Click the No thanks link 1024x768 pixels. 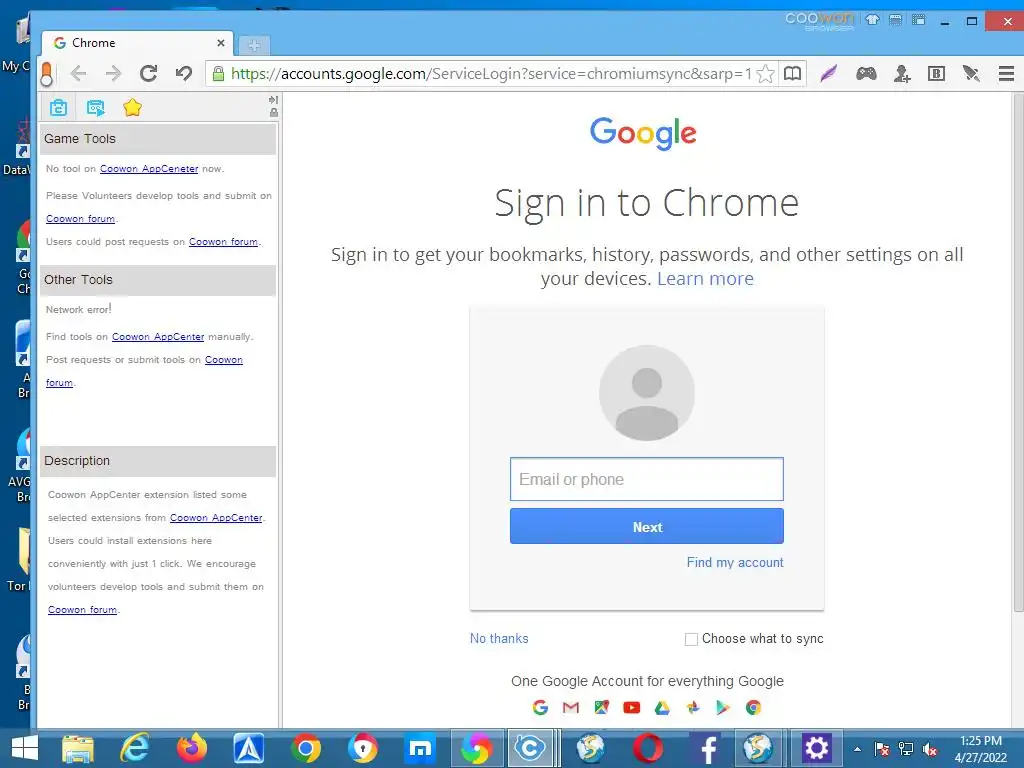[x=499, y=639]
